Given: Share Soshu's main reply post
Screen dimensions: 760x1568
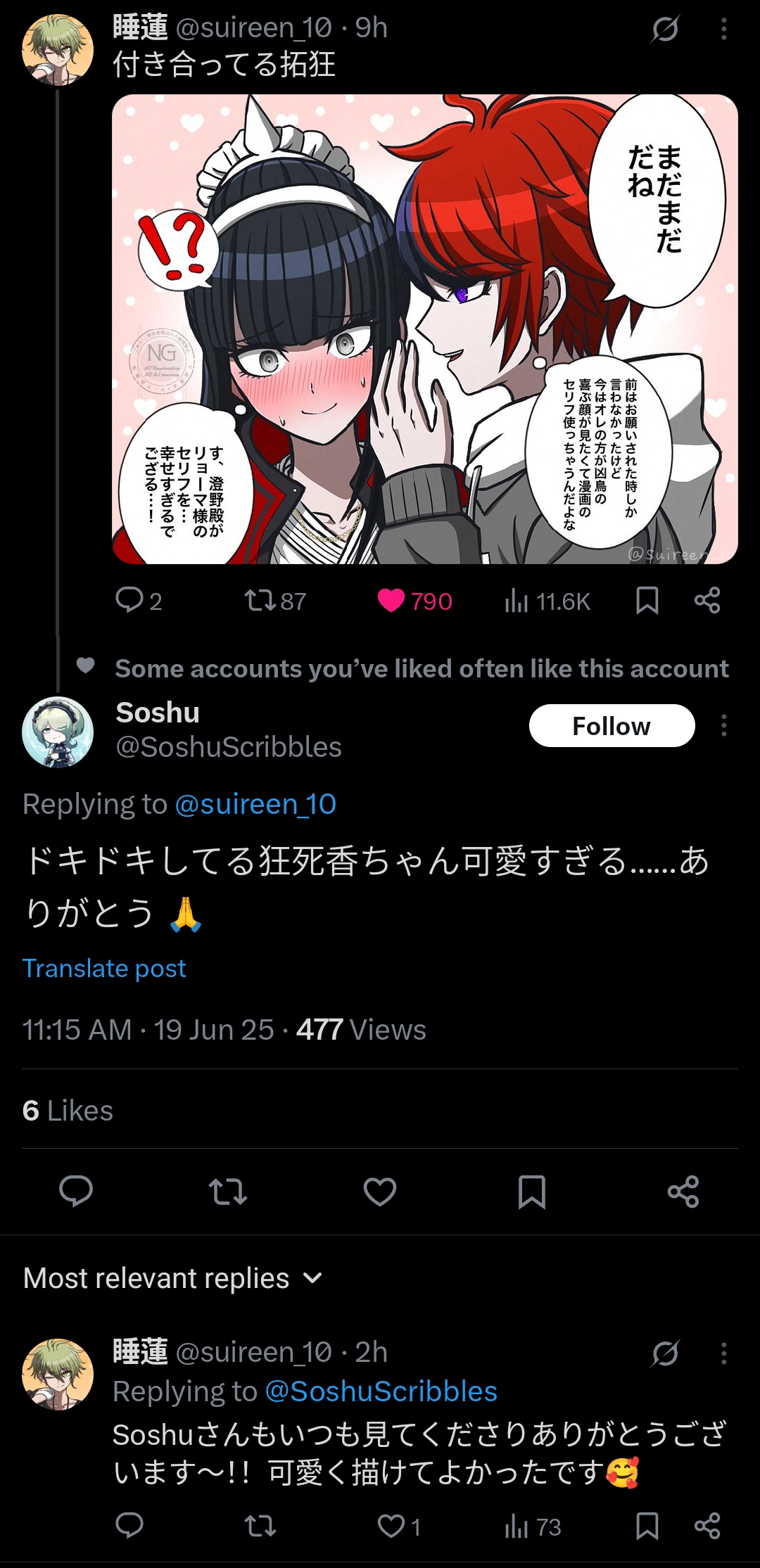Looking at the screenshot, I should 683,1192.
